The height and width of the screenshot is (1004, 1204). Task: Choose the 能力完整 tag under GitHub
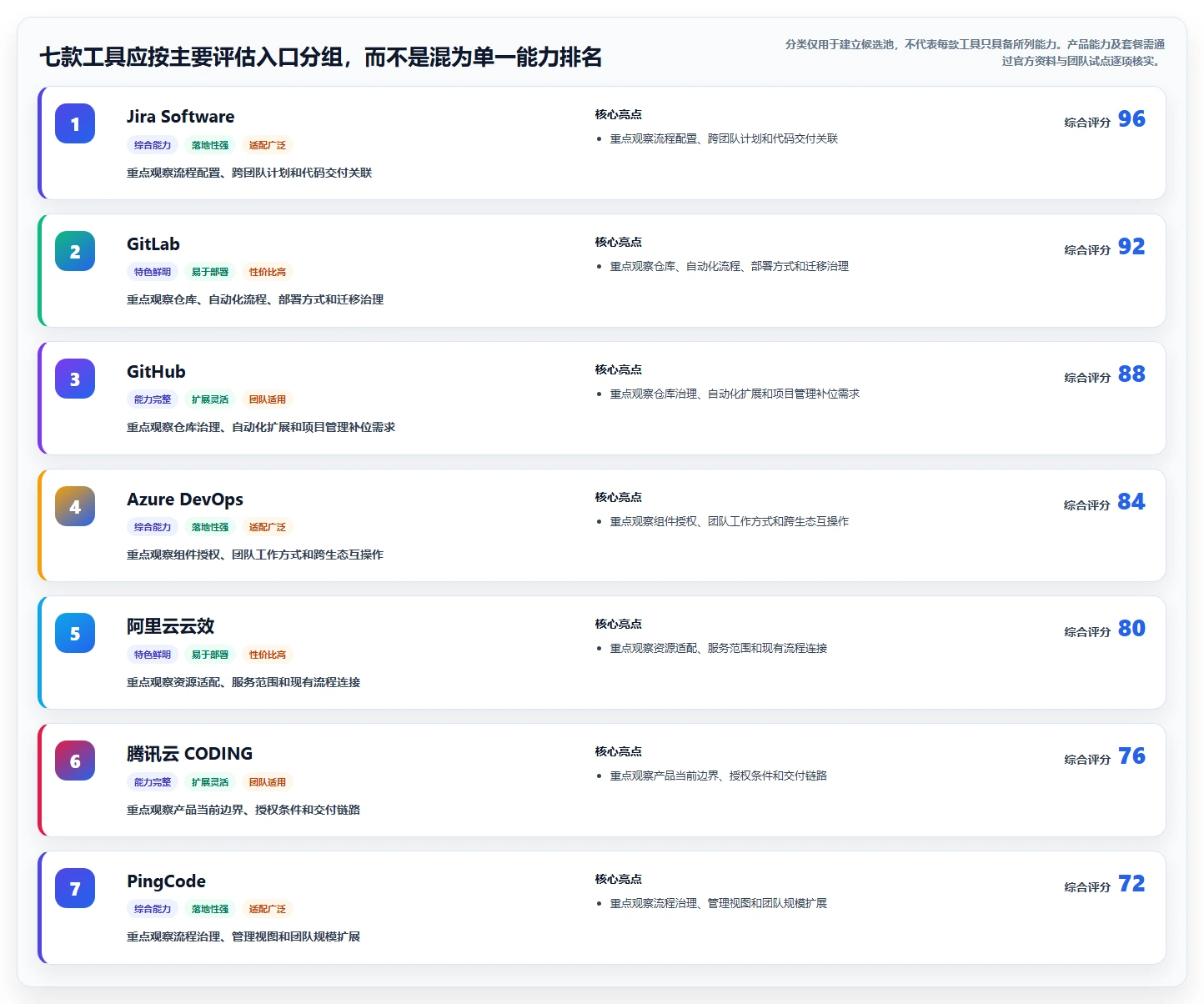point(153,399)
